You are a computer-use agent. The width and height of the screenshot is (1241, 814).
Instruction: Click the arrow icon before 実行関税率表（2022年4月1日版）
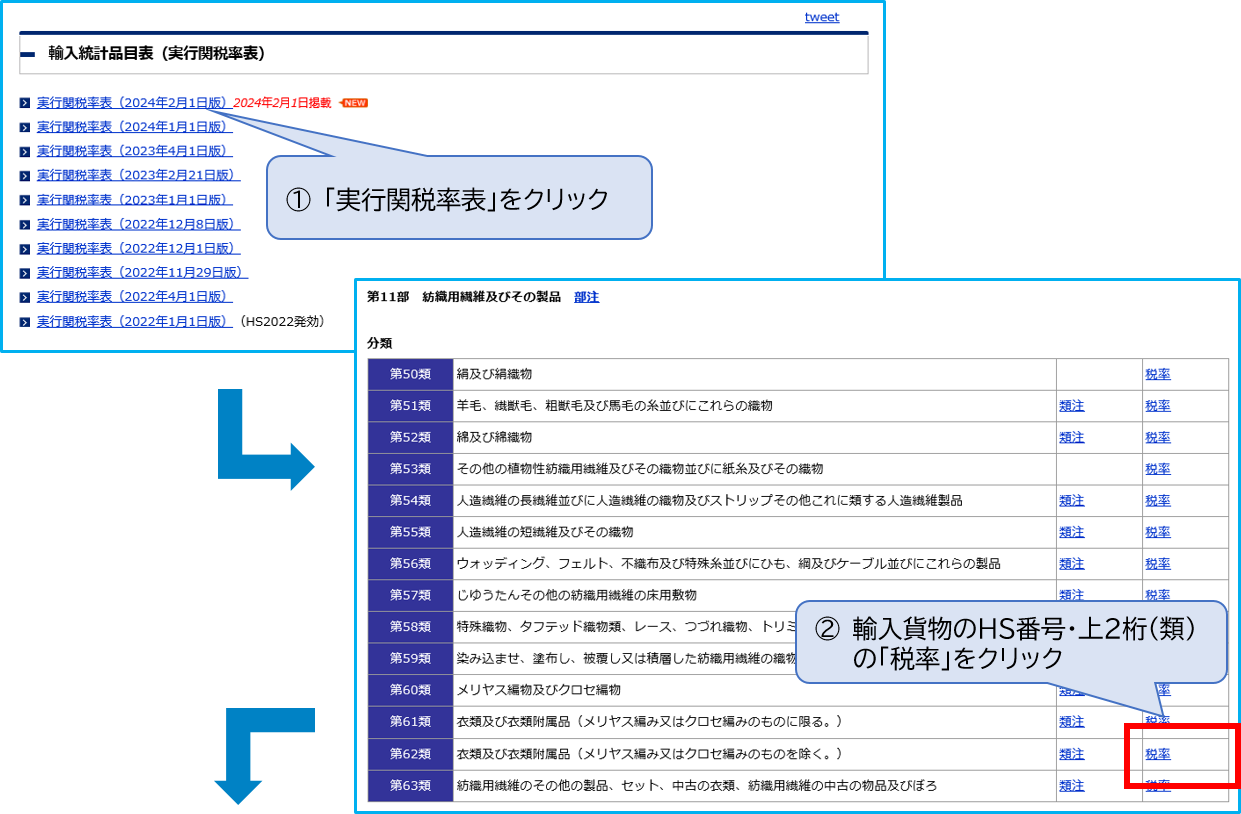click(25, 296)
